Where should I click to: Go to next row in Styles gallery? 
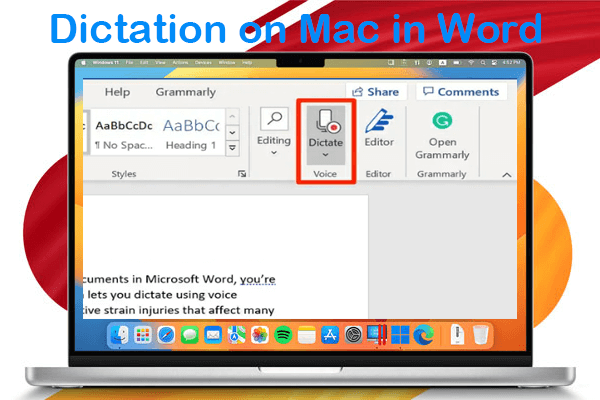(232, 132)
